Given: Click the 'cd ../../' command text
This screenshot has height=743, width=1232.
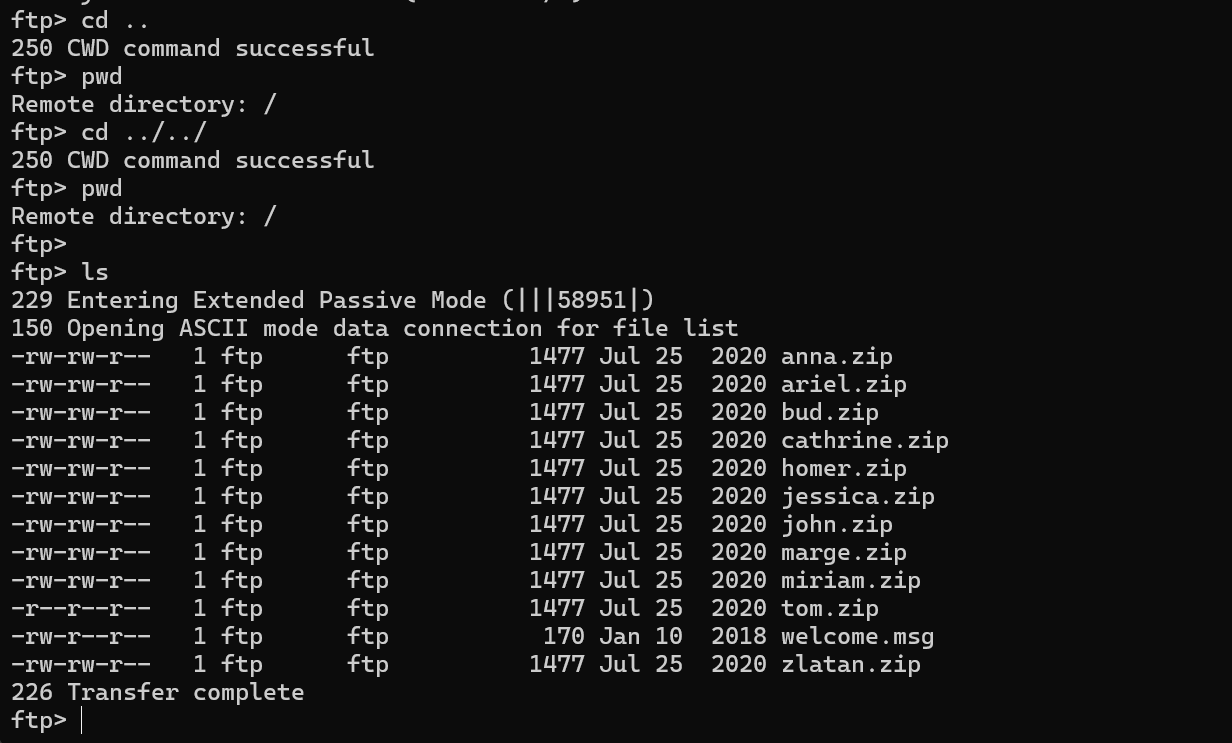Looking at the screenshot, I should (x=144, y=133).
